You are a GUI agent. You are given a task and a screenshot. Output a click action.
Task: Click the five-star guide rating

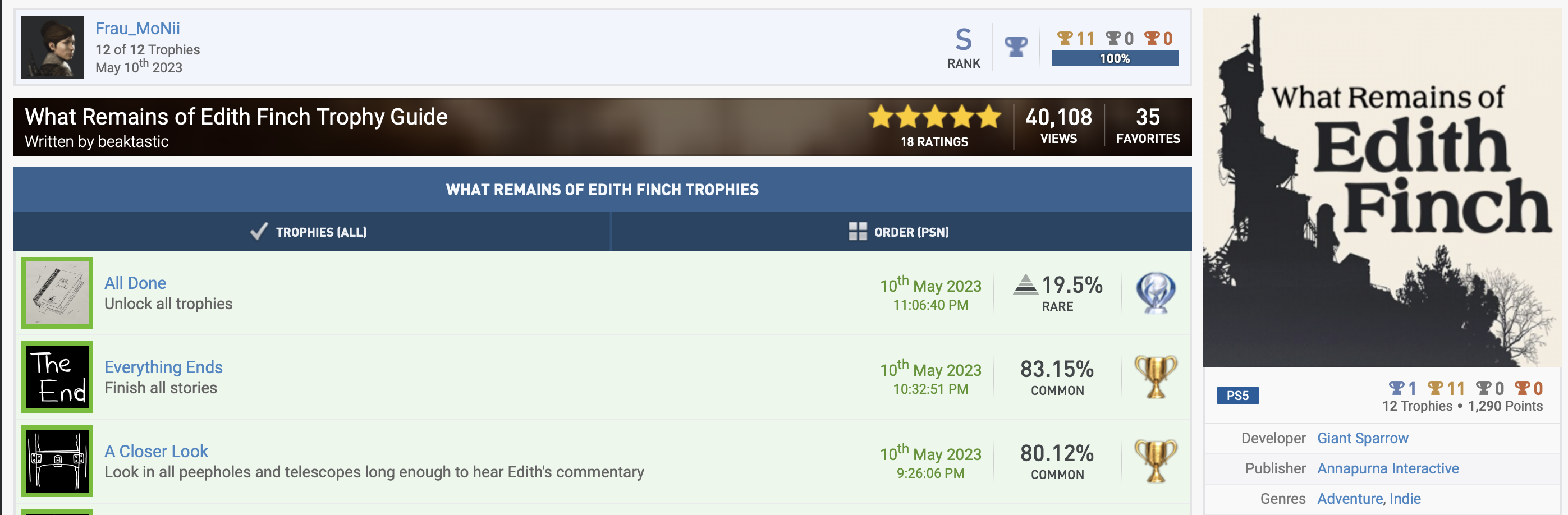click(934, 116)
